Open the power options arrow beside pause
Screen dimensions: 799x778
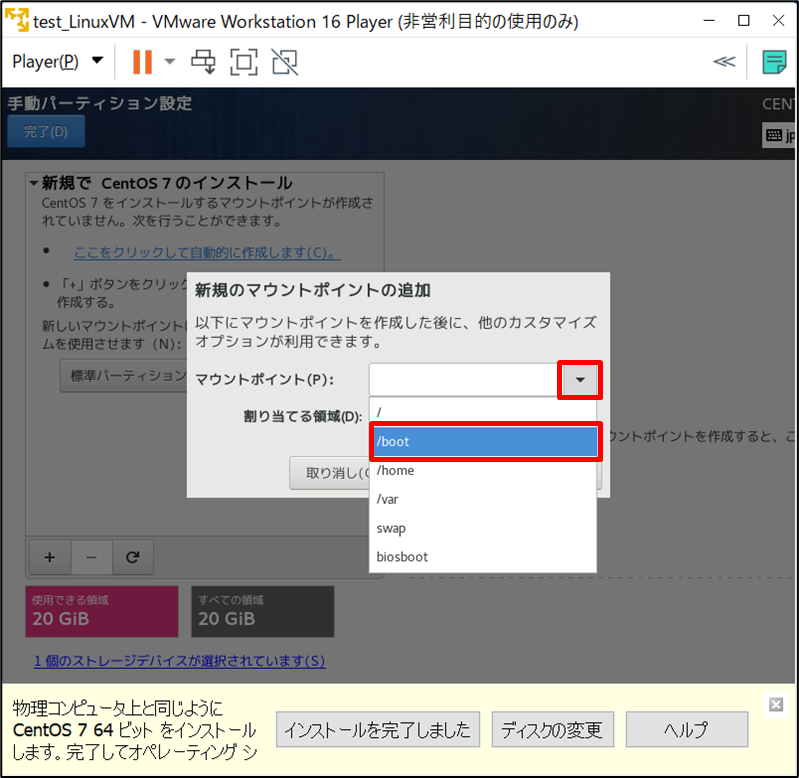pyautogui.click(x=170, y=62)
